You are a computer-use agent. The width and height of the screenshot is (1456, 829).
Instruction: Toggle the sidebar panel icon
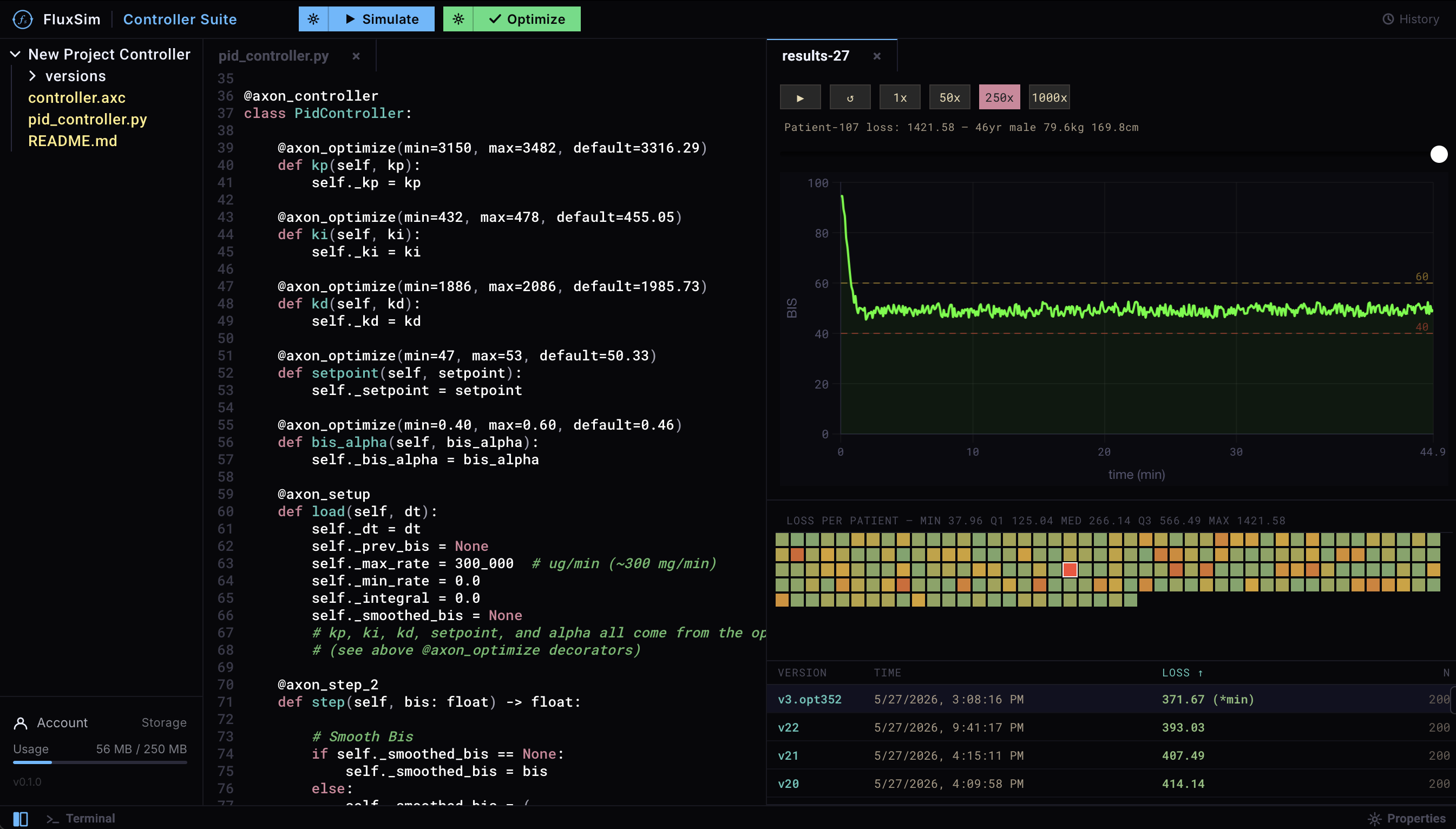(21, 819)
